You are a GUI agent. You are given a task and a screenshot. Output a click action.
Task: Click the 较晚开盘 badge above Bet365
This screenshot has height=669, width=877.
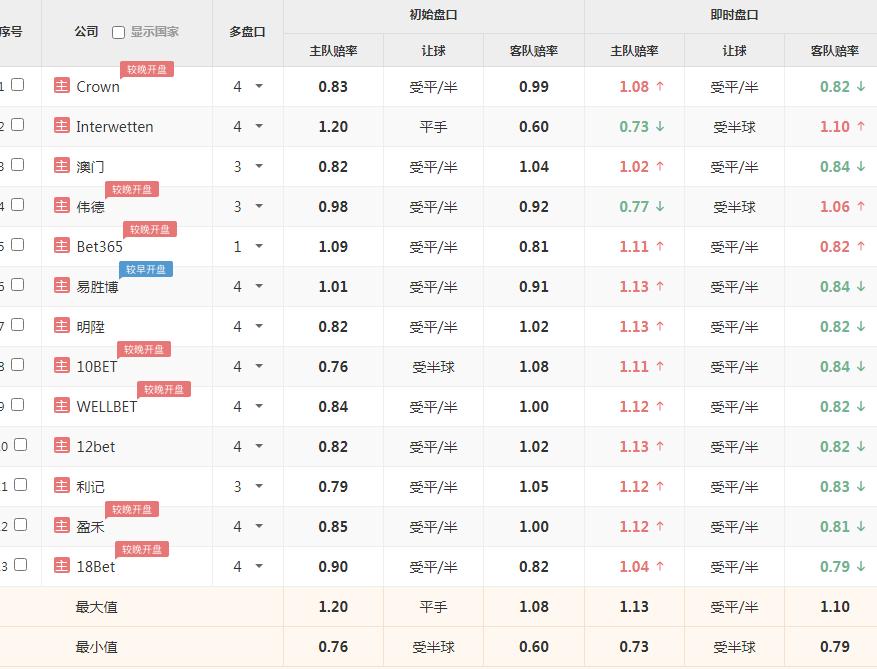click(x=150, y=229)
